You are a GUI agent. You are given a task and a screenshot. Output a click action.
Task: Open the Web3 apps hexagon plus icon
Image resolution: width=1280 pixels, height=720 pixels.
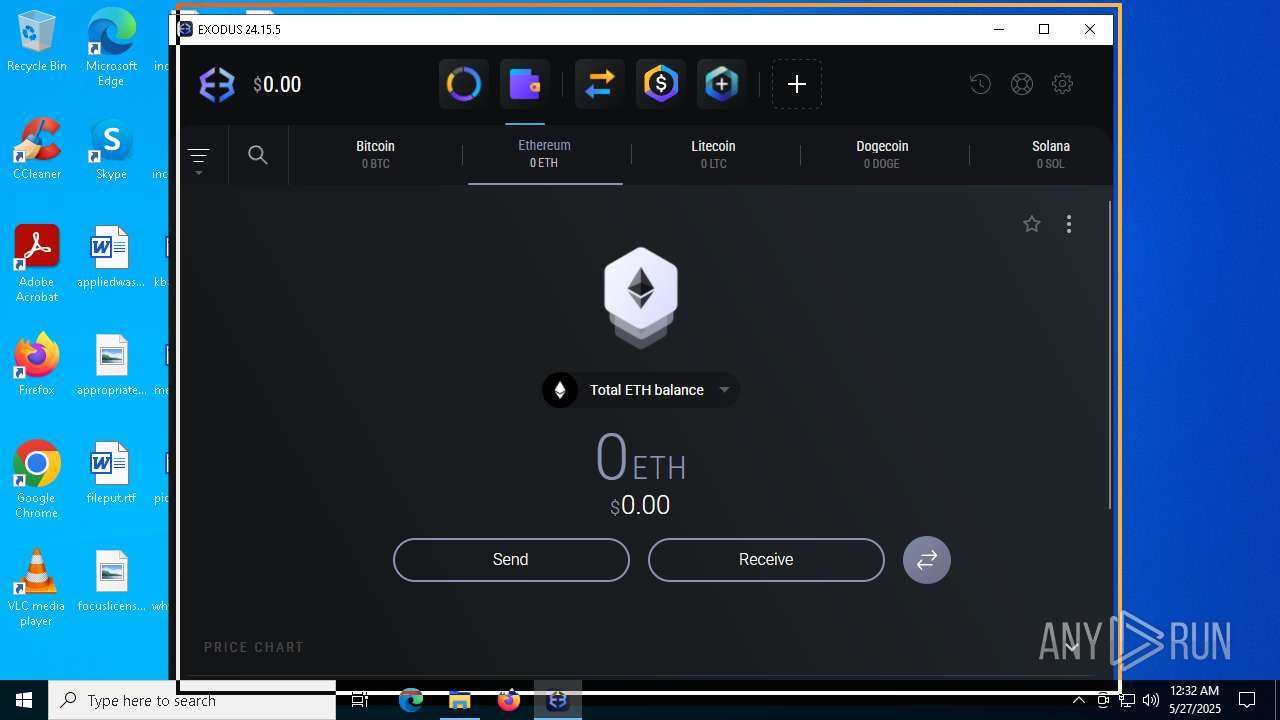click(x=721, y=84)
